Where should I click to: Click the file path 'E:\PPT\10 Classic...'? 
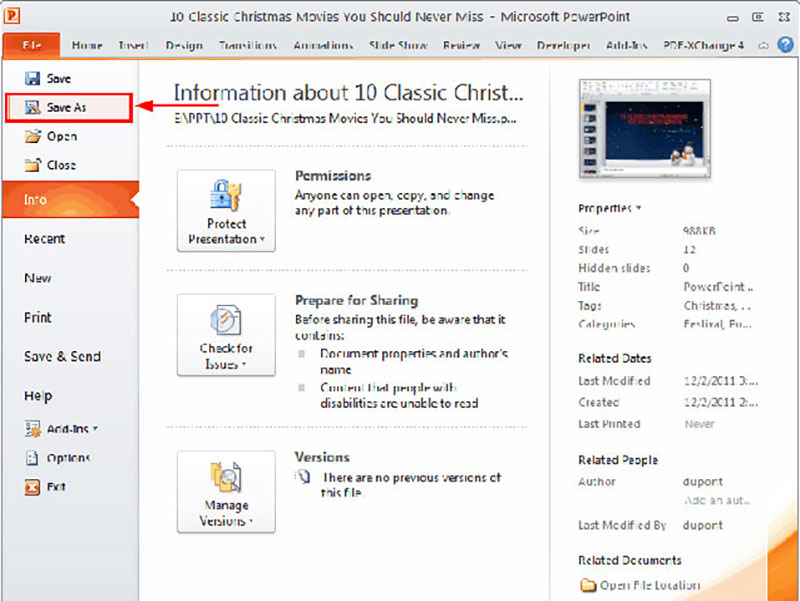[x=345, y=118]
